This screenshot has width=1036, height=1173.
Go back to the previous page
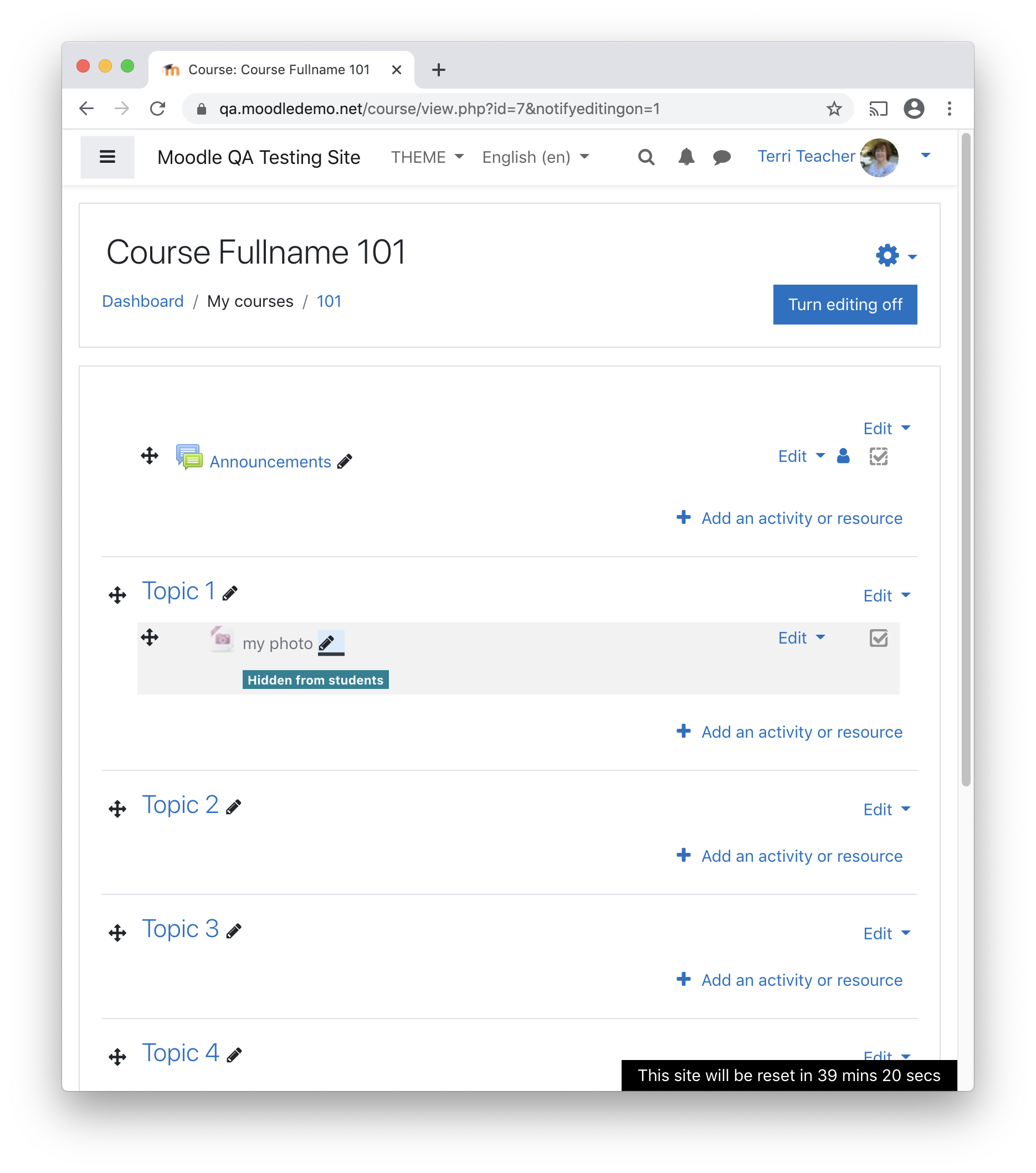tap(86, 109)
